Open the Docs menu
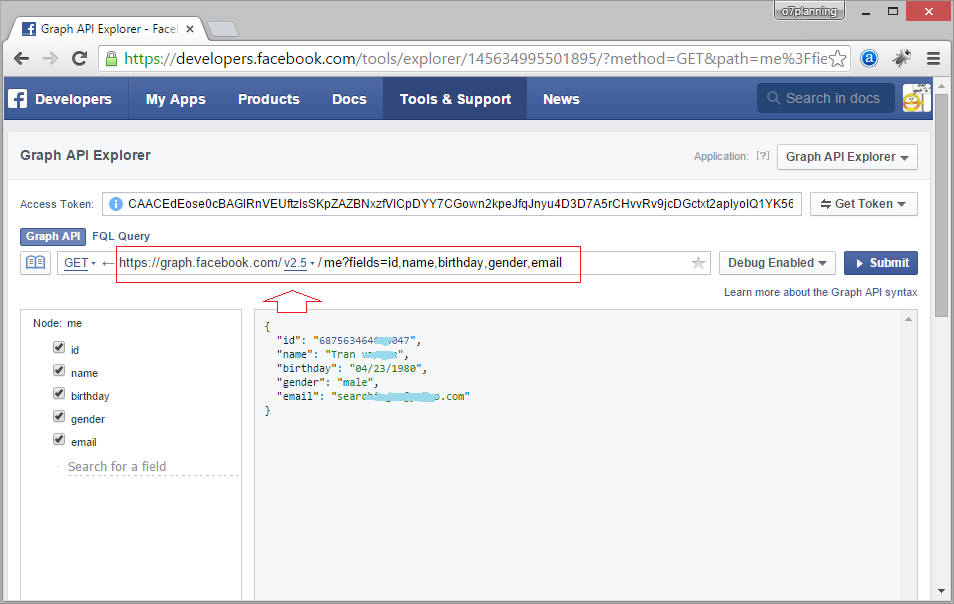The image size is (954, 604). (349, 99)
